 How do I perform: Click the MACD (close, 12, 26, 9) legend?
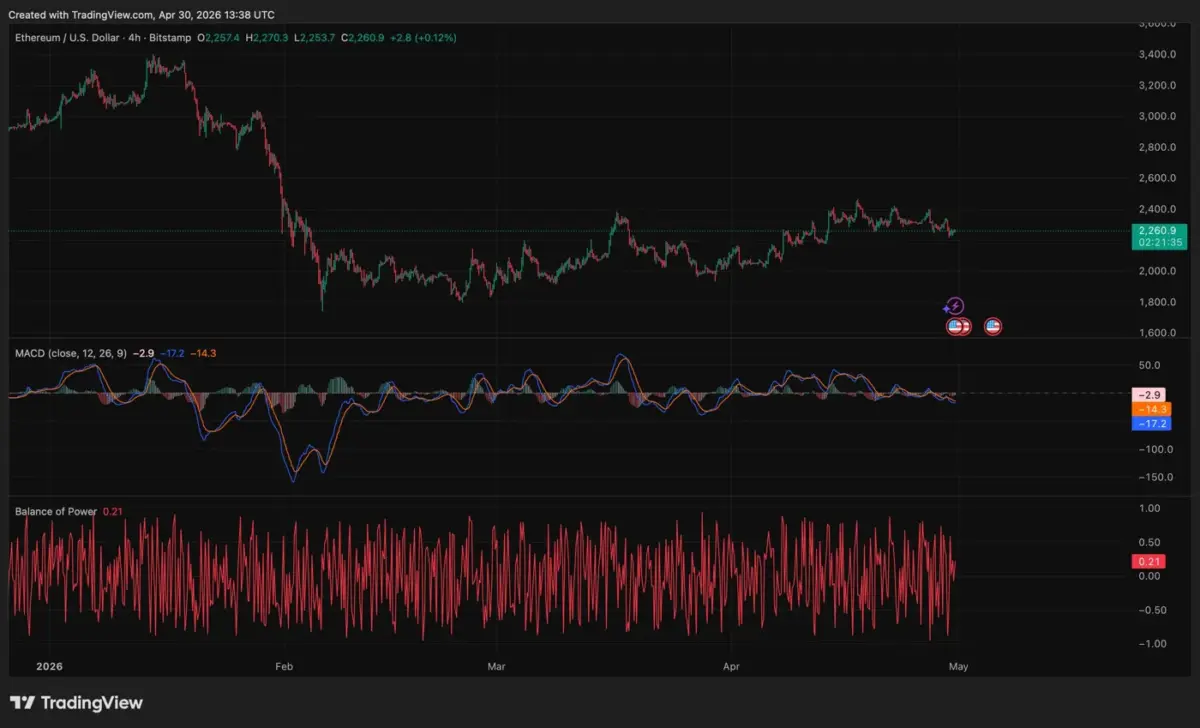[70, 353]
